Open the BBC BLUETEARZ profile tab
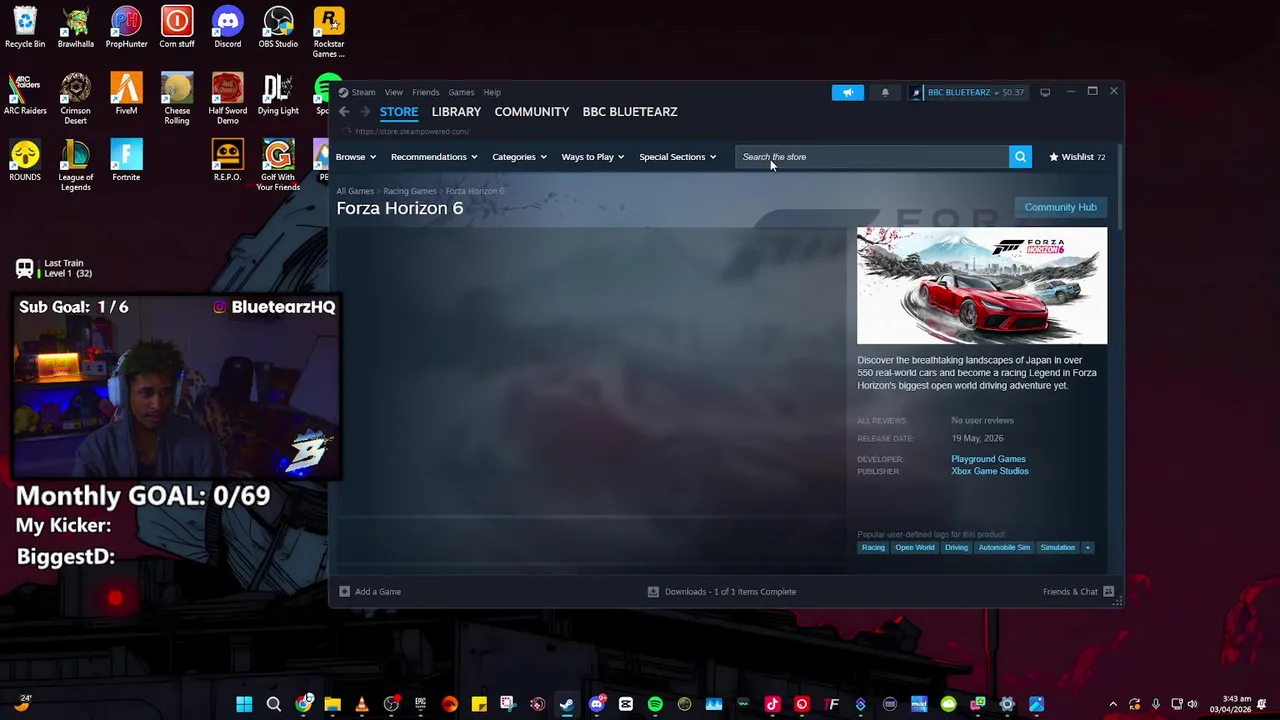This screenshot has width=1280, height=720. click(630, 112)
